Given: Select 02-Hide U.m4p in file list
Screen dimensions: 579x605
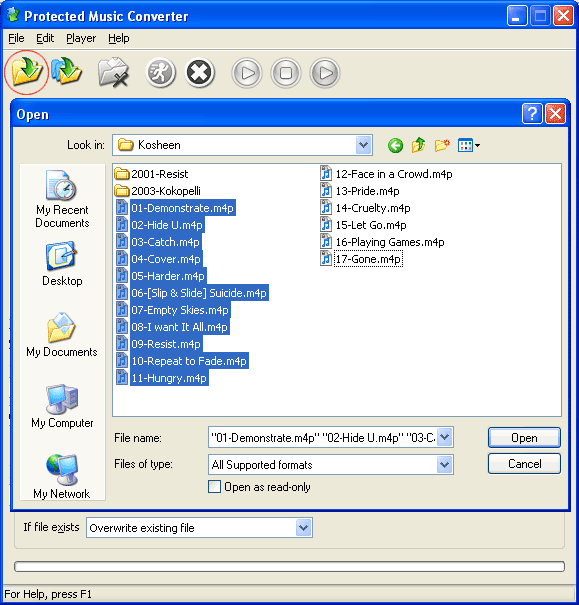Looking at the screenshot, I should 160,225.
